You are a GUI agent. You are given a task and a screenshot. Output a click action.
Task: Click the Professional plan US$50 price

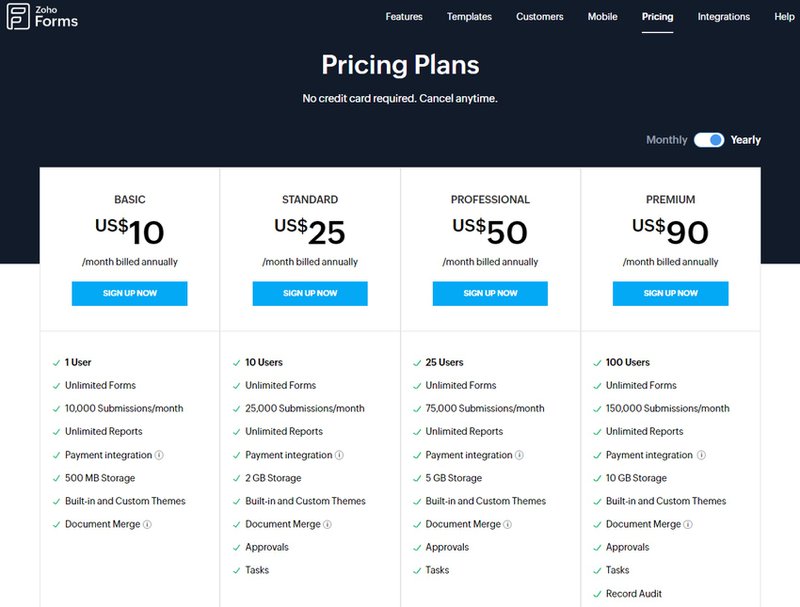tap(490, 231)
